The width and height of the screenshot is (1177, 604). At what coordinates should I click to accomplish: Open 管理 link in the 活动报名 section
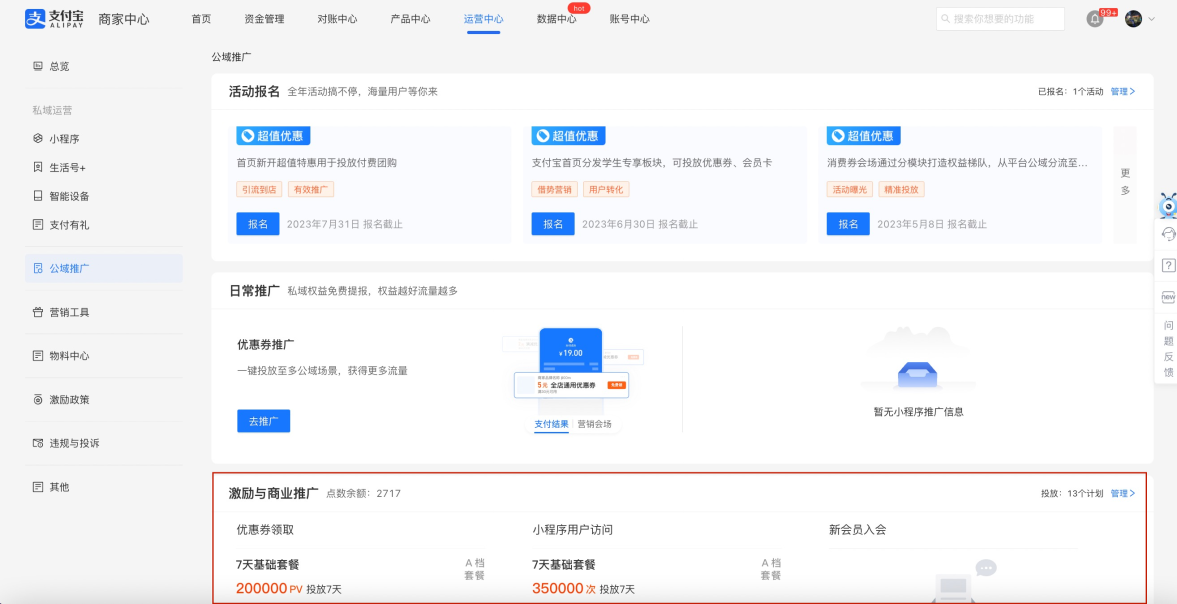point(1123,92)
